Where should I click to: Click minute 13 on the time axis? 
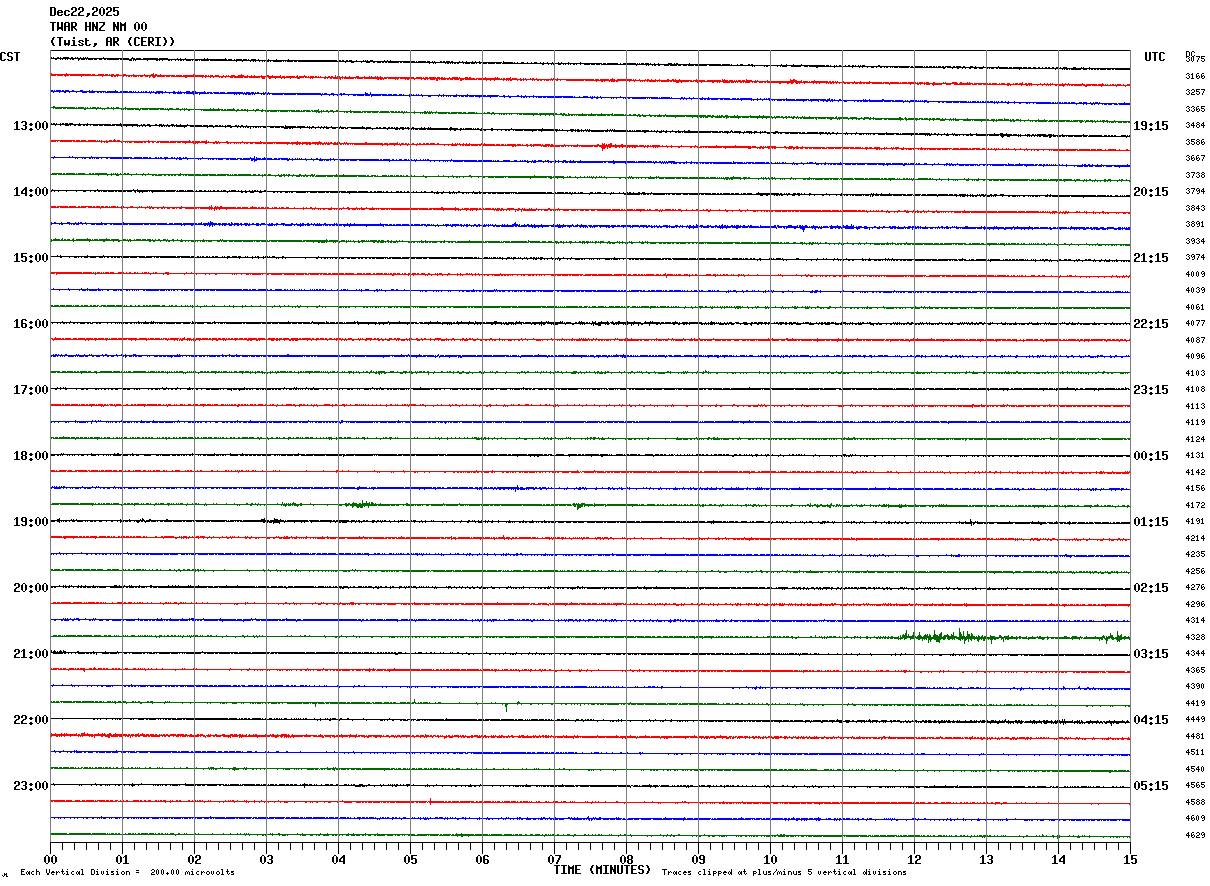[x=986, y=859]
